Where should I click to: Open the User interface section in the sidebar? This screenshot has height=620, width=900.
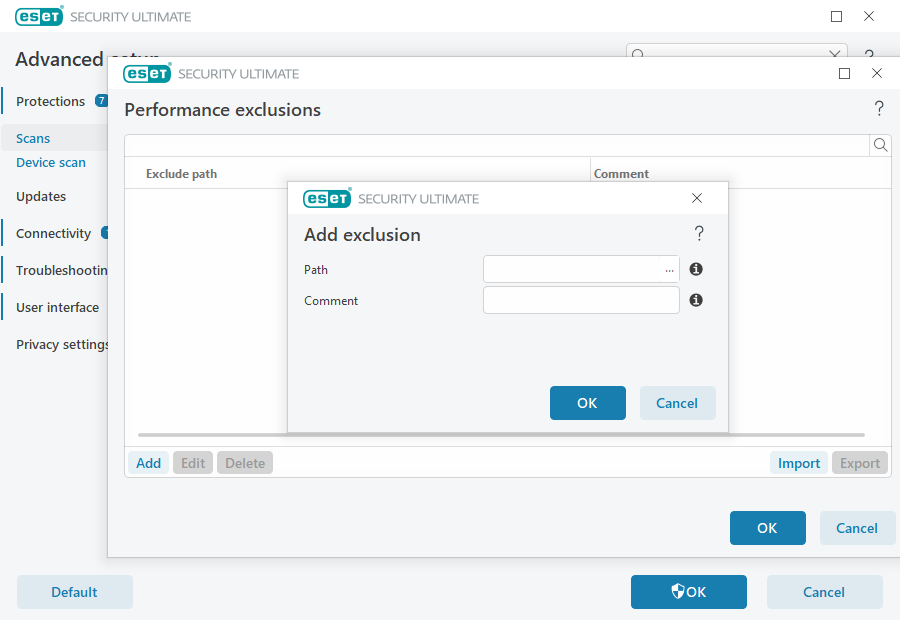[57, 308]
